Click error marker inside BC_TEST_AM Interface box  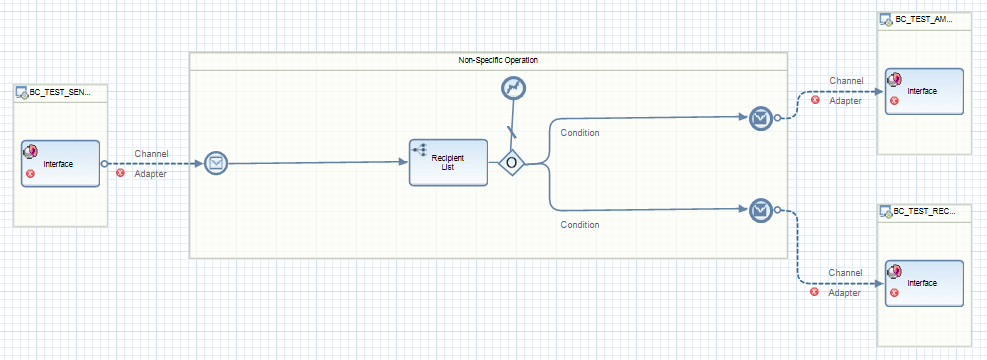point(894,101)
